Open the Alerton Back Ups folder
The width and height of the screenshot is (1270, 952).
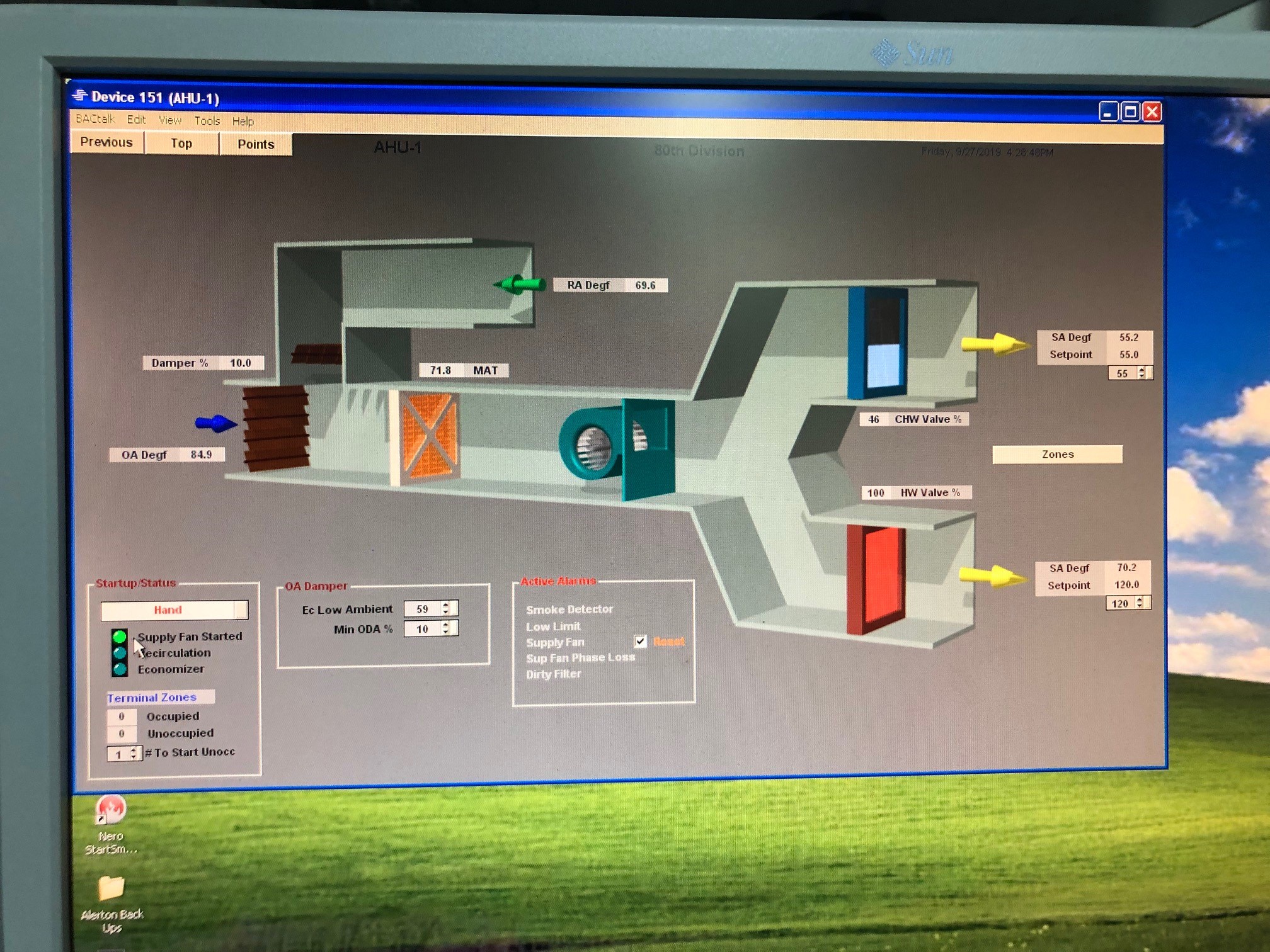[x=112, y=888]
